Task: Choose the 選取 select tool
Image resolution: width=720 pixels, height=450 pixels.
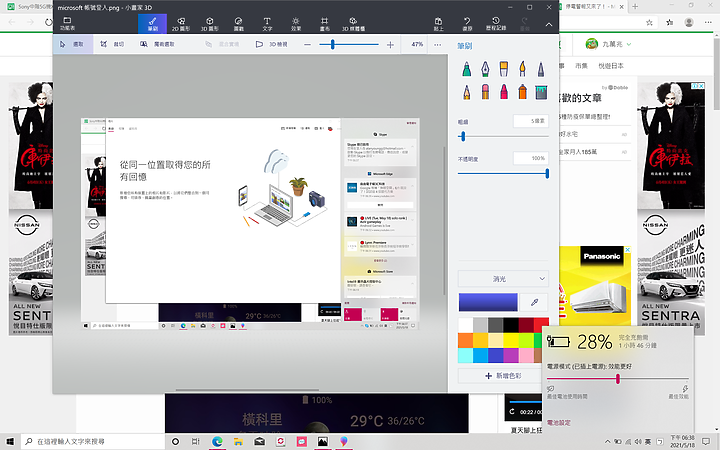Action: pos(73,44)
